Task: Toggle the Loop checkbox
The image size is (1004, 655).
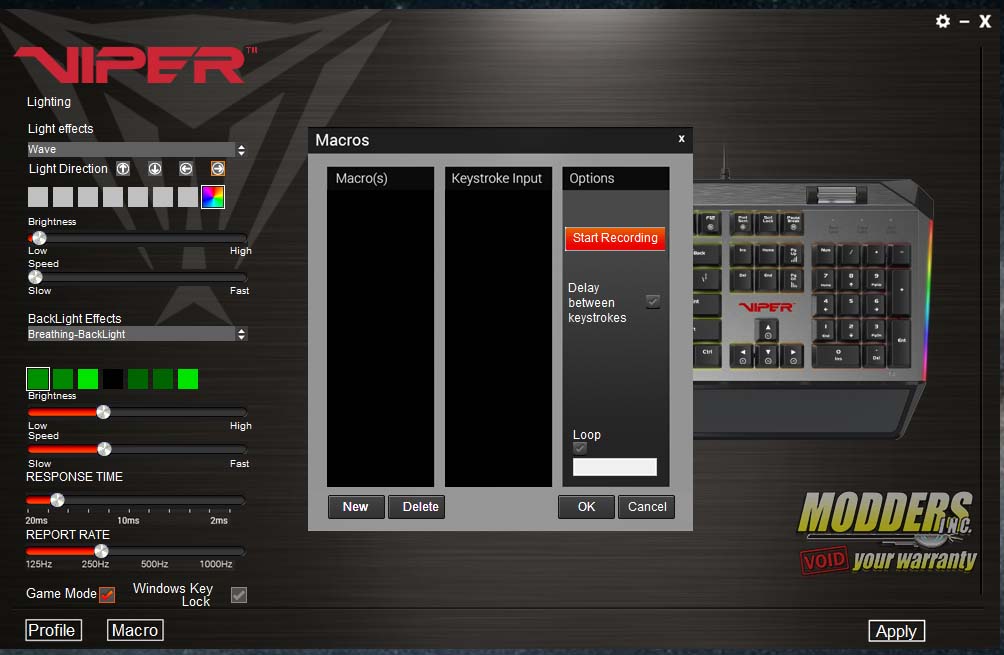Action: 579,448
